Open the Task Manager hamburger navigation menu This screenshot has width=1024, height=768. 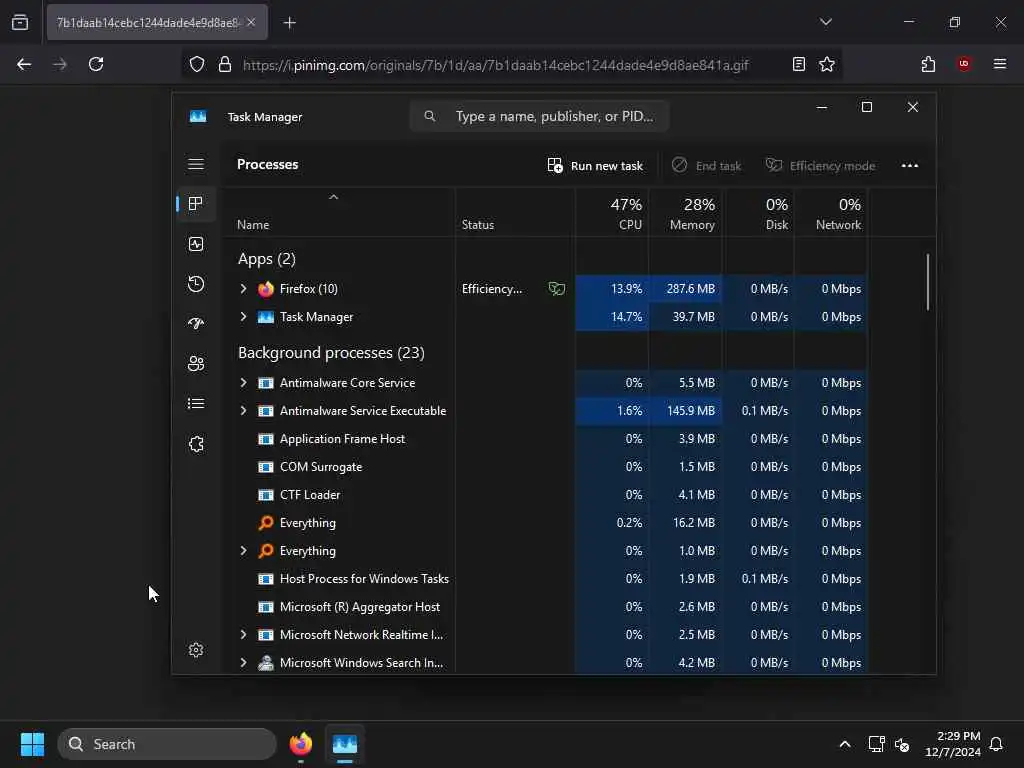[x=196, y=164]
